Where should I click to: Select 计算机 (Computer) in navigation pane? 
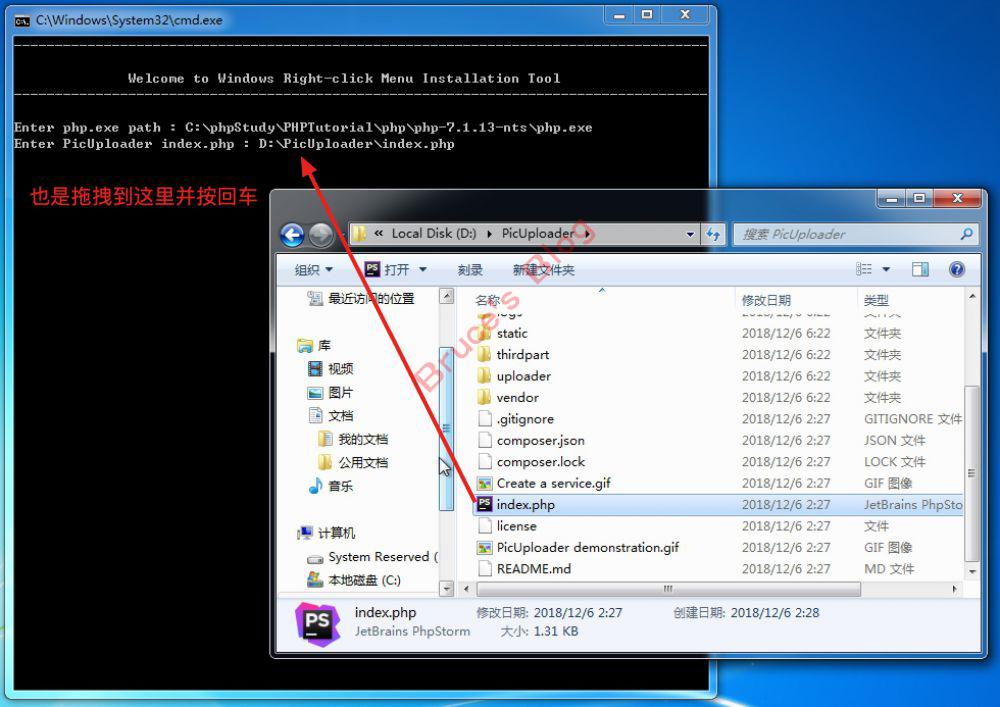pos(335,533)
